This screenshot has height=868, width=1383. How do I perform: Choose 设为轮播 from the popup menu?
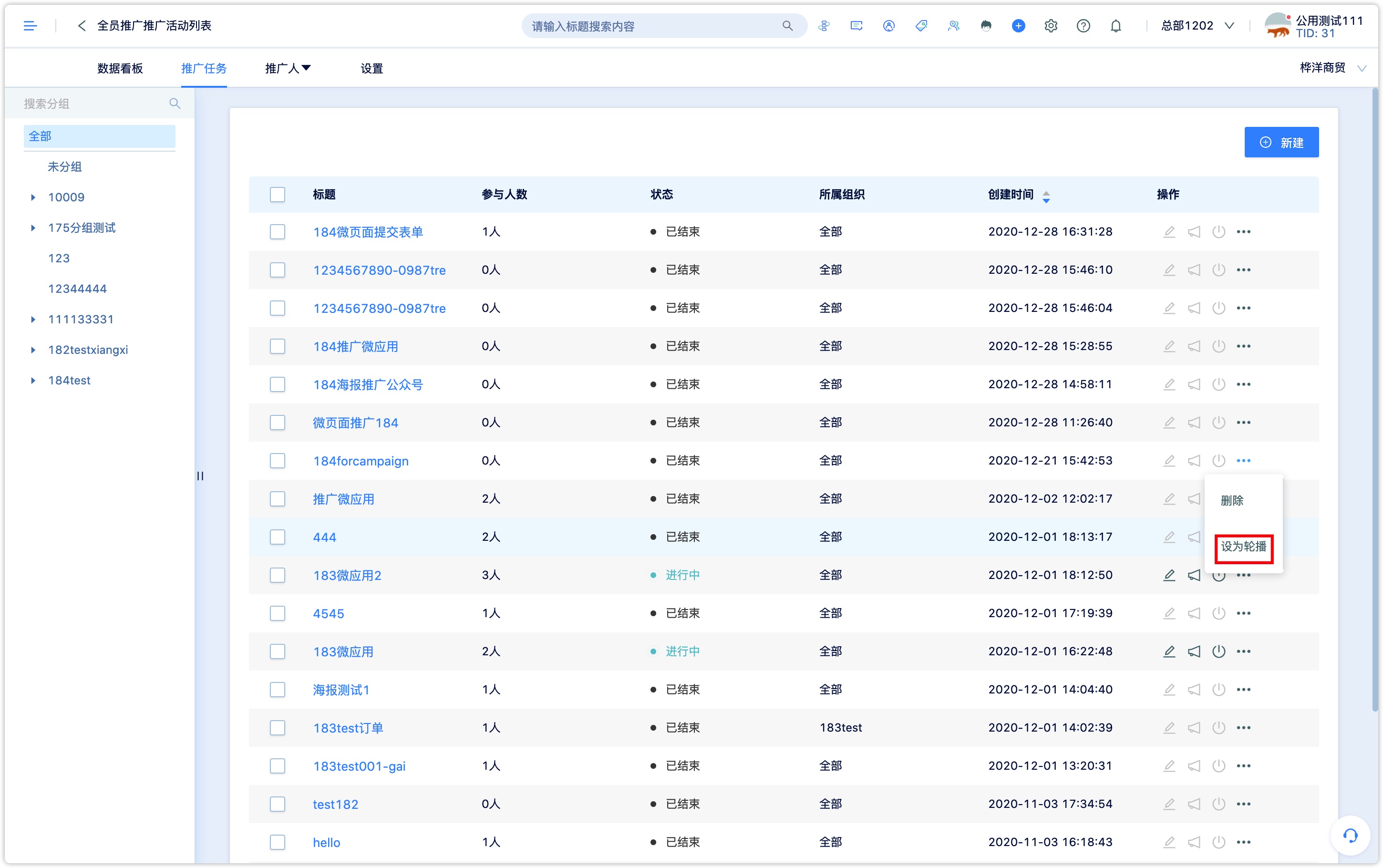pyautogui.click(x=1244, y=547)
